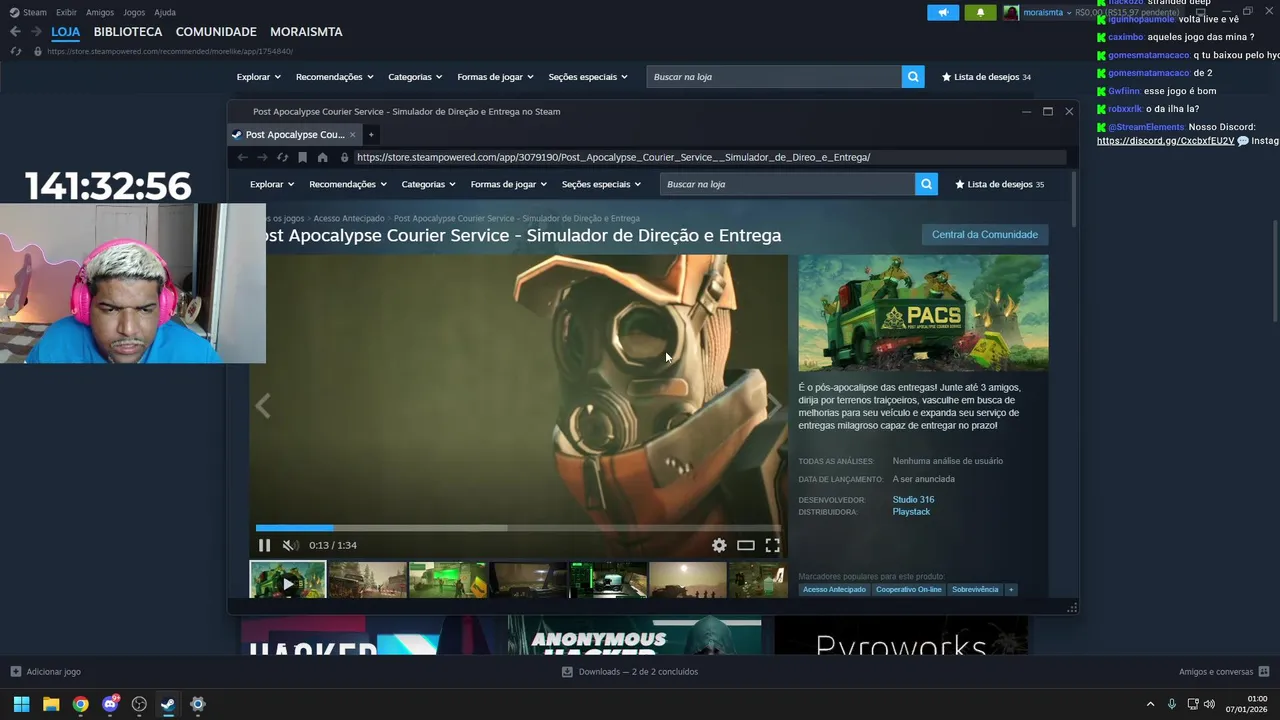Image resolution: width=1280 pixels, height=720 pixels.
Task: Expand more tags with the plus button
Action: point(1011,590)
